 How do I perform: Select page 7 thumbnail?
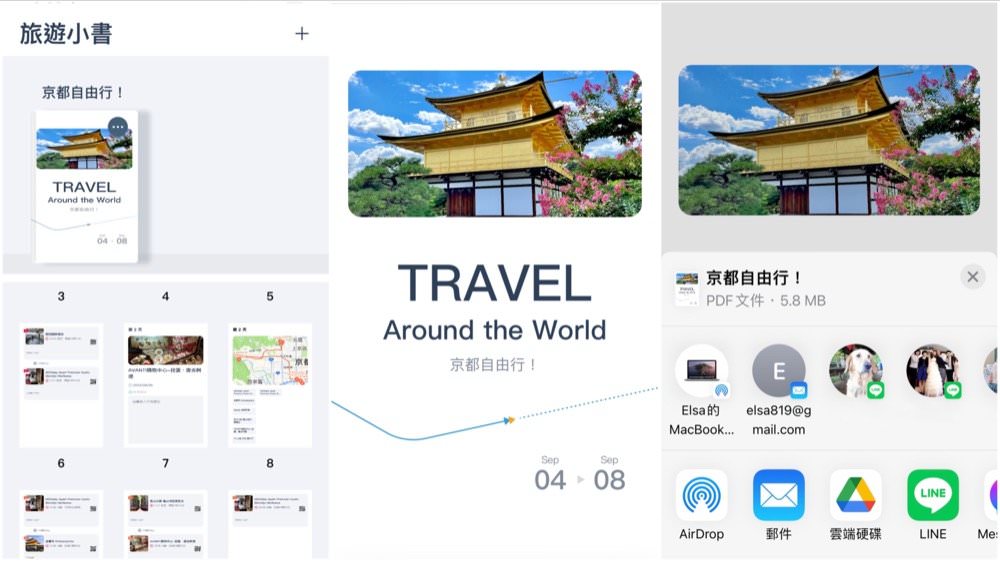(165, 523)
